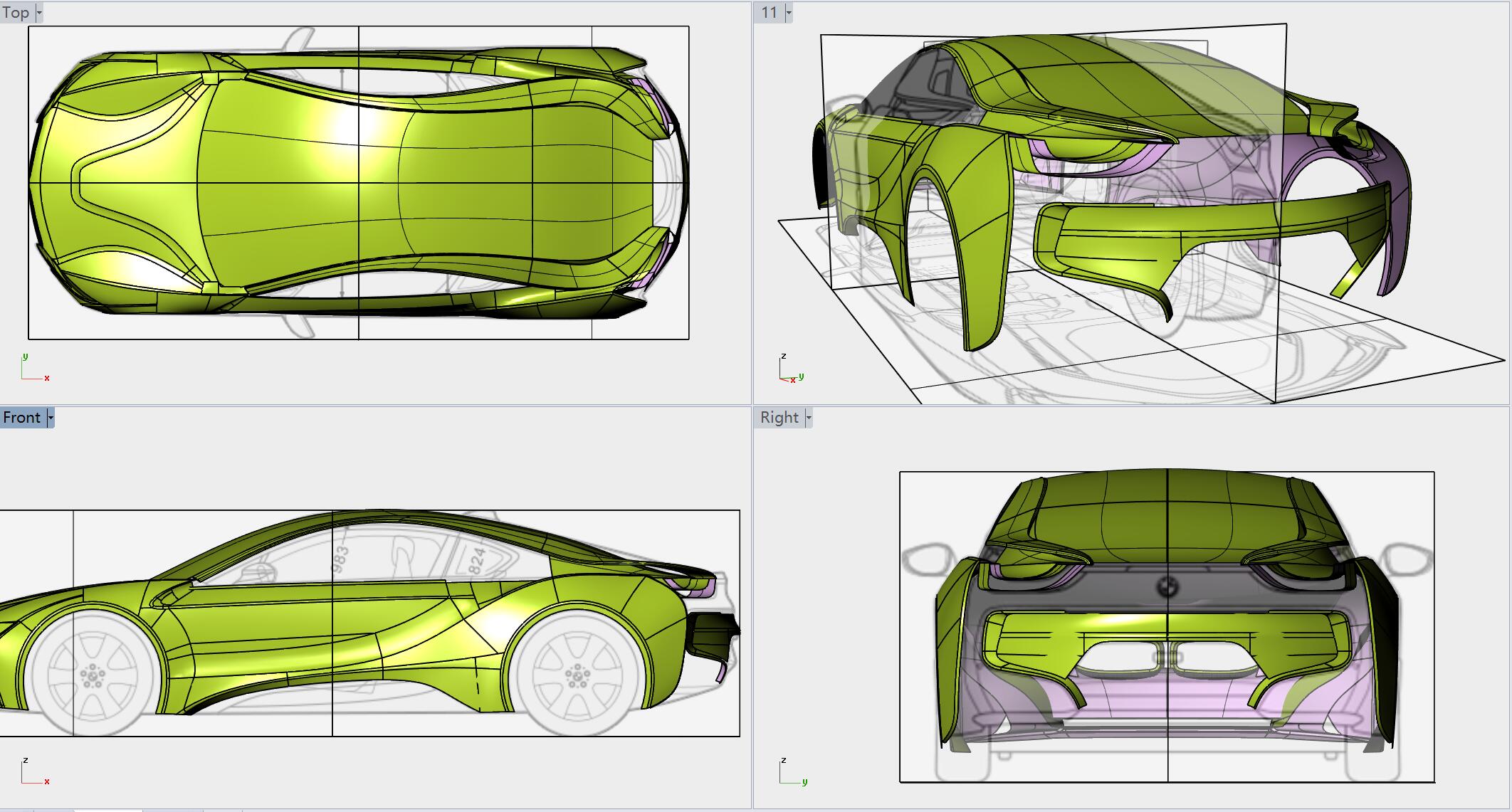Click the 824 dimension text on blueprint

[476, 561]
